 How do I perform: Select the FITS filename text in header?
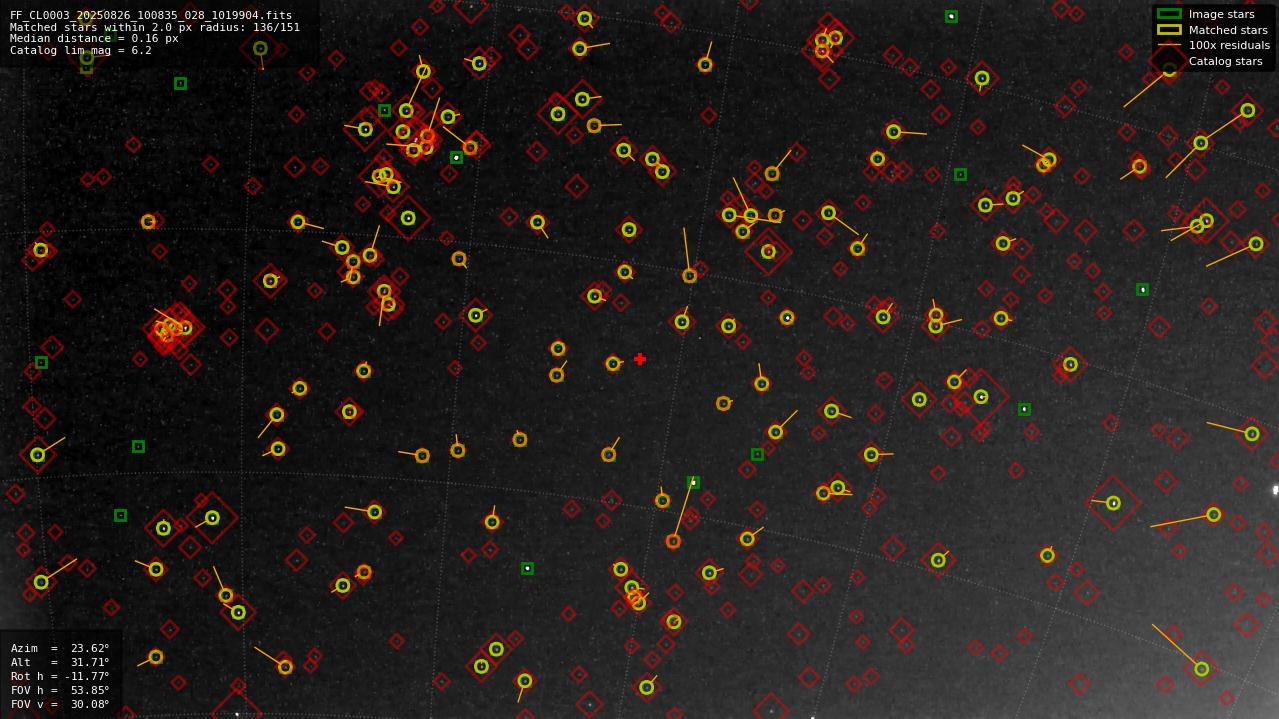pos(151,16)
